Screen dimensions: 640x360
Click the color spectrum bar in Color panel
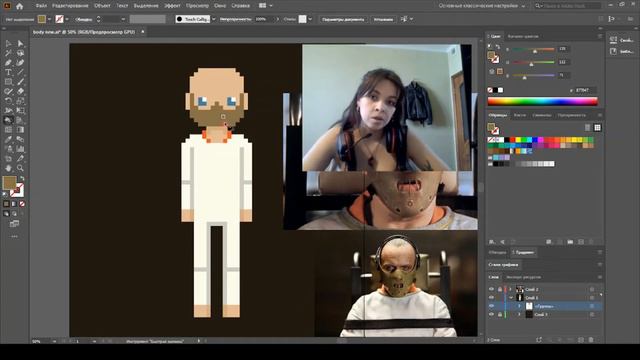pyautogui.click(x=542, y=101)
